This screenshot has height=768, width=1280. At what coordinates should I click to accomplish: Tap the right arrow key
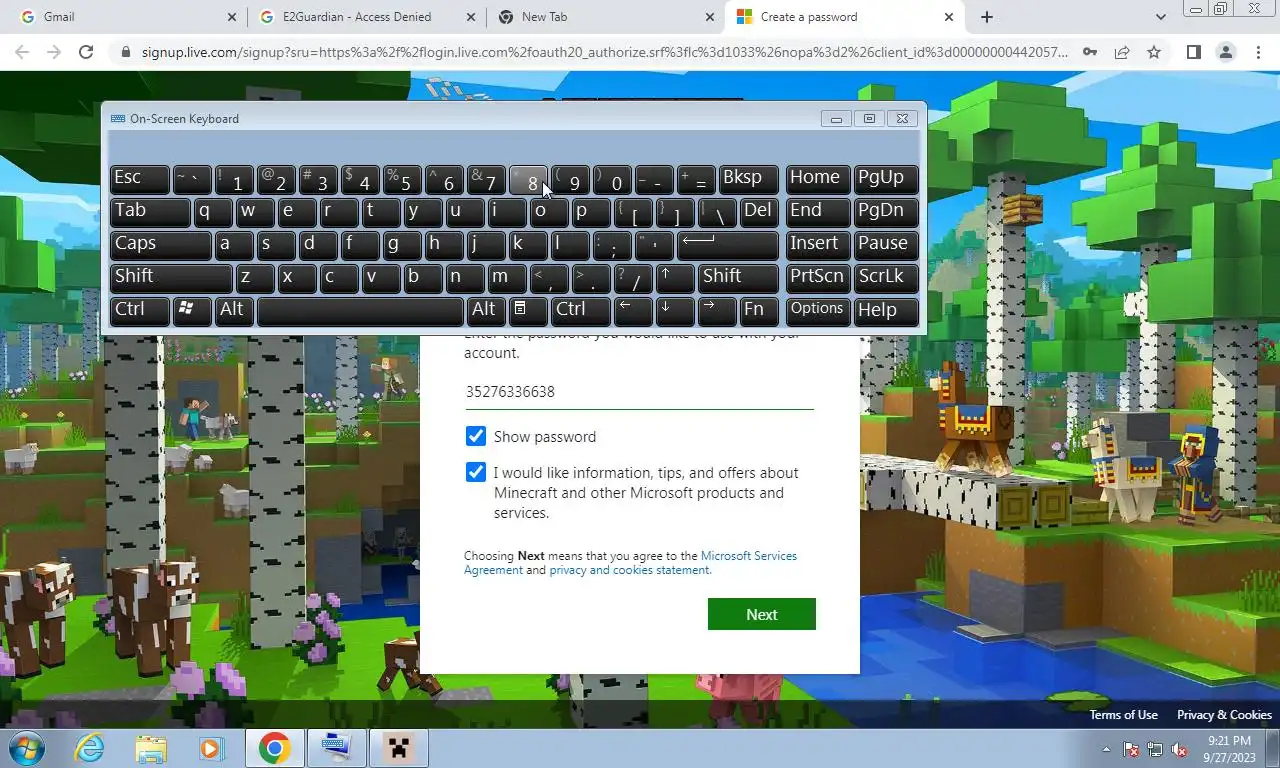point(717,311)
